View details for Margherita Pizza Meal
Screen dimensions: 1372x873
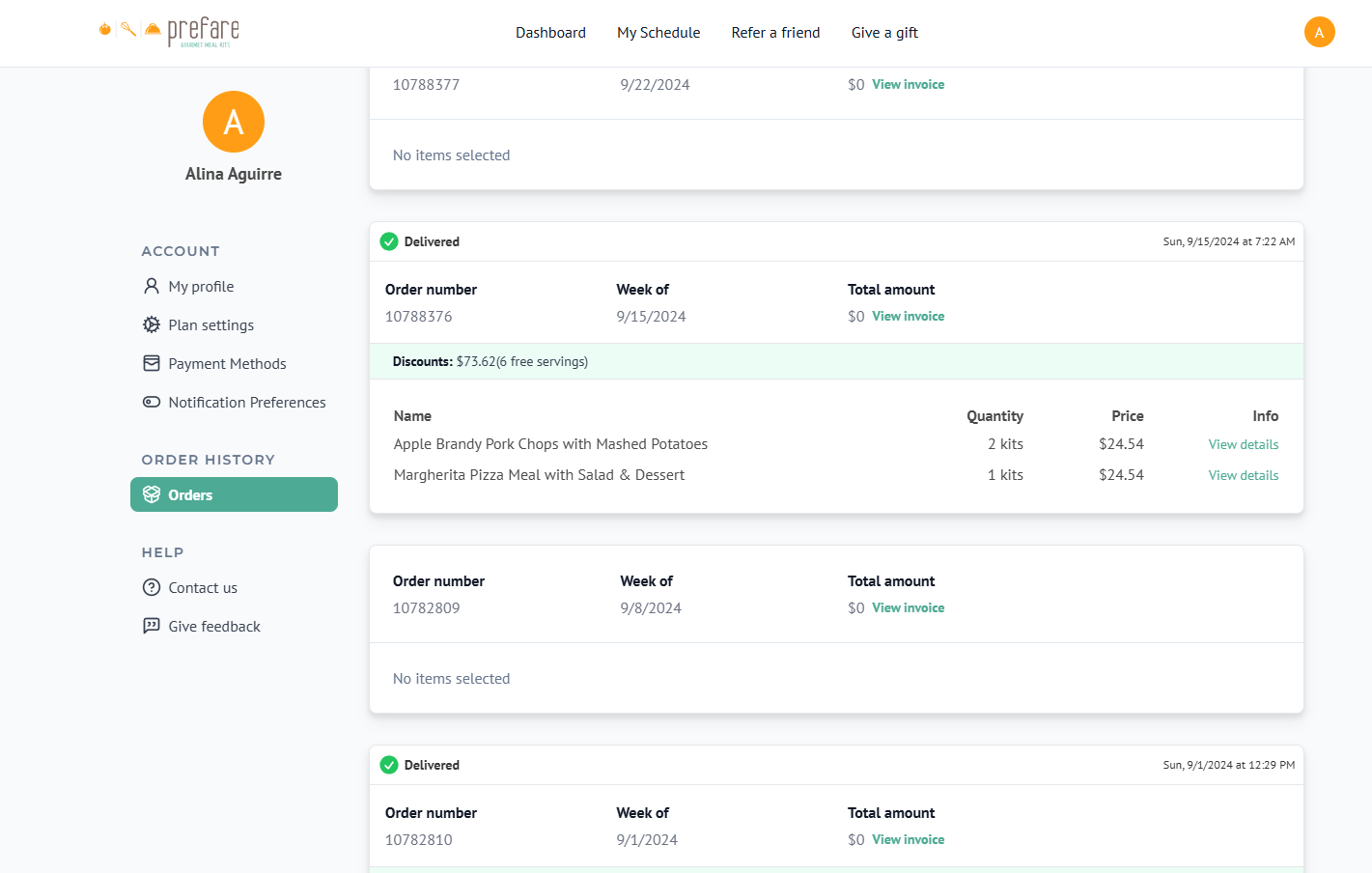pos(1243,474)
